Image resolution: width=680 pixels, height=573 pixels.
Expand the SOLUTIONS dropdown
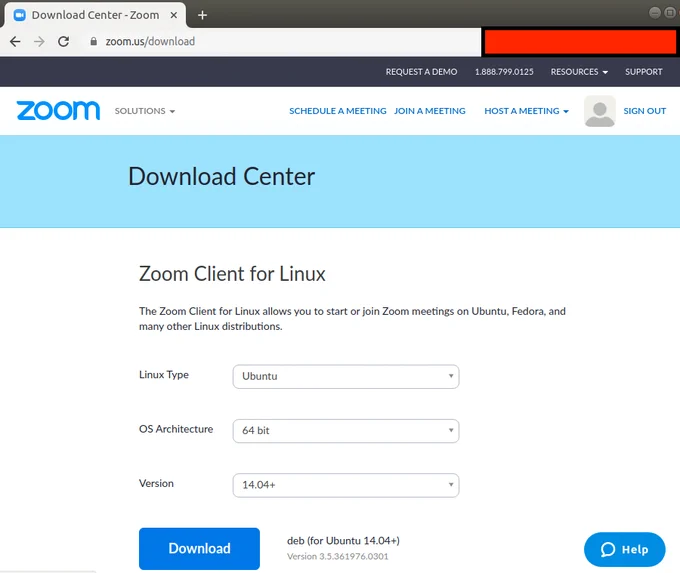(x=145, y=111)
